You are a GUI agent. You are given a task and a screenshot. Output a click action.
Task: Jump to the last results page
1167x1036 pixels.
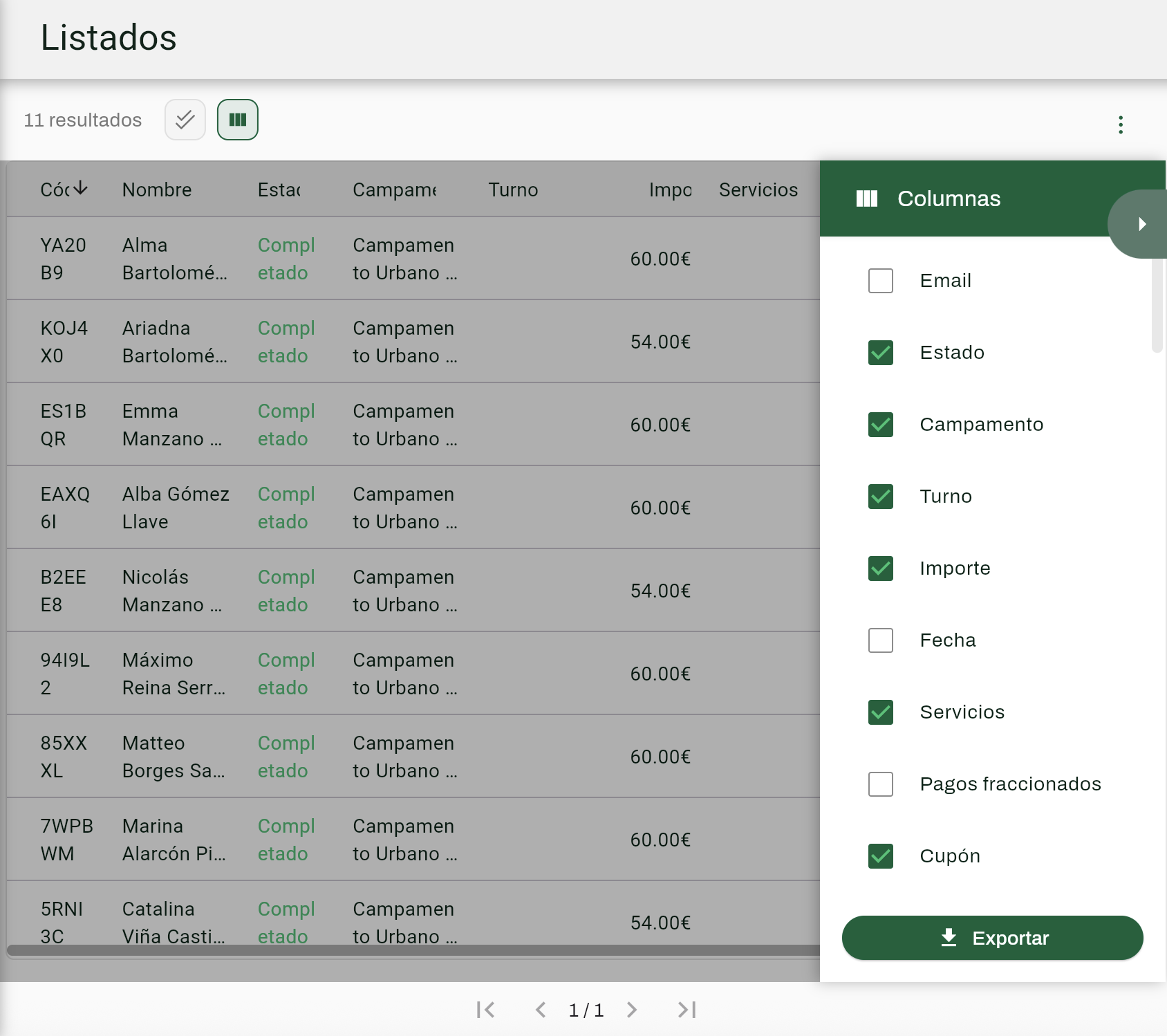687,1010
